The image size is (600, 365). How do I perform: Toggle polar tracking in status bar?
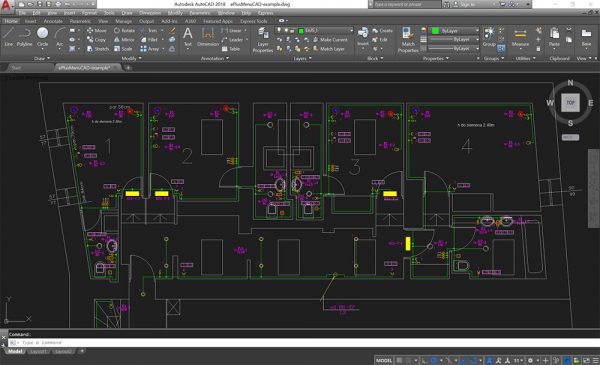[x=434, y=360]
